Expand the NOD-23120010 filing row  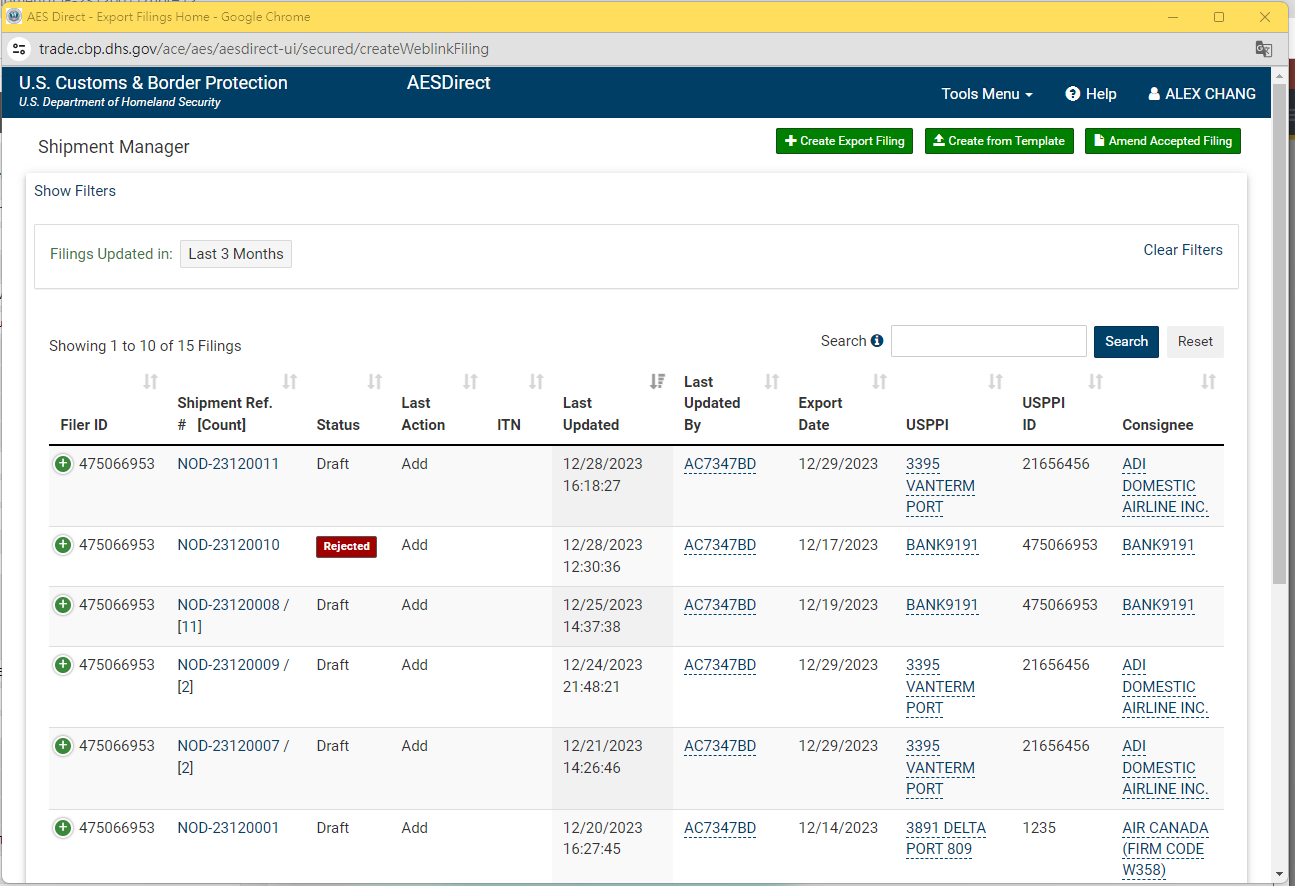pyautogui.click(x=62, y=545)
